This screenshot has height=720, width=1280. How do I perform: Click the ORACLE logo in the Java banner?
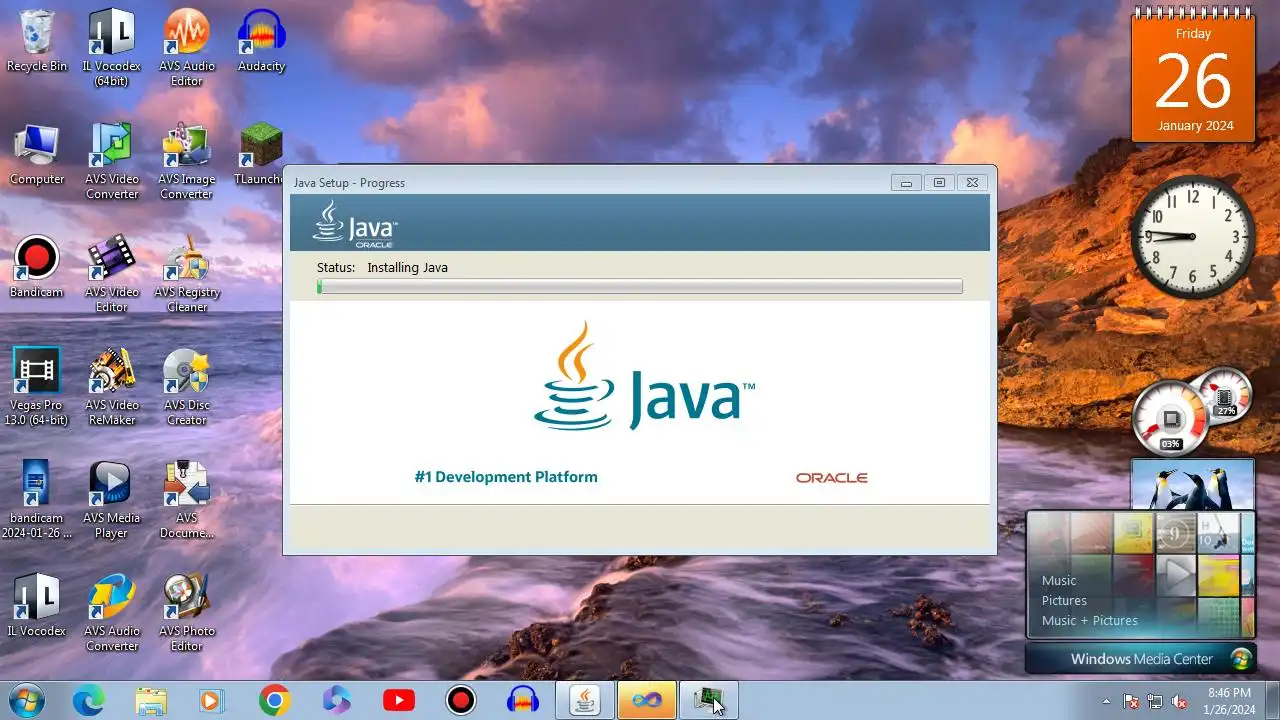pyautogui.click(x=831, y=478)
